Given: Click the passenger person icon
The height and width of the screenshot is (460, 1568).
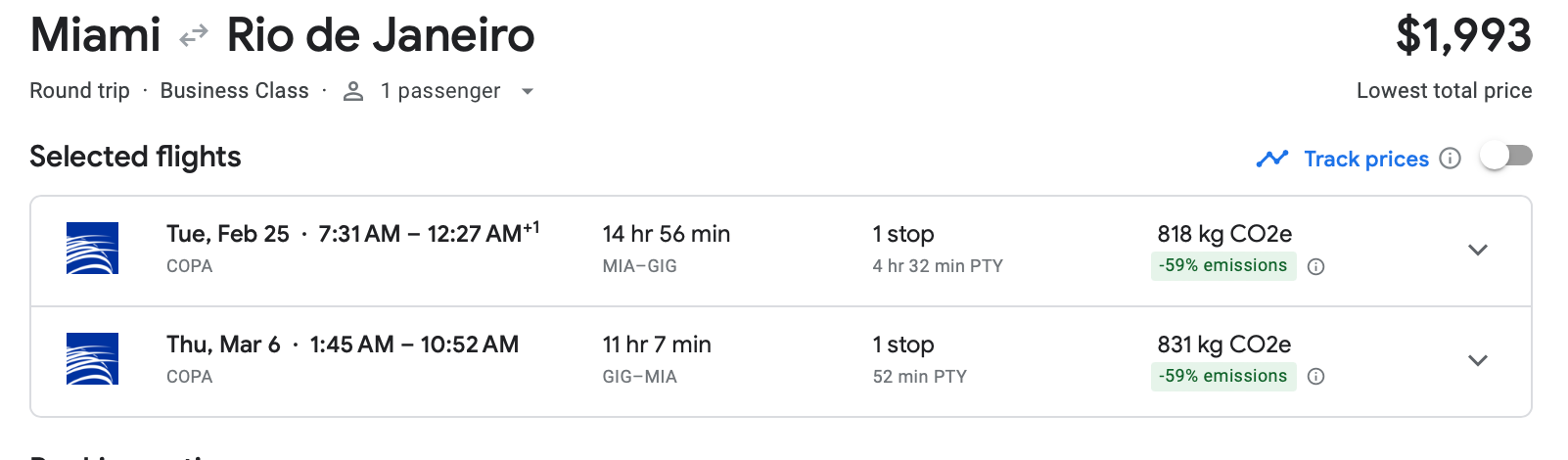Looking at the screenshot, I should [x=353, y=91].
